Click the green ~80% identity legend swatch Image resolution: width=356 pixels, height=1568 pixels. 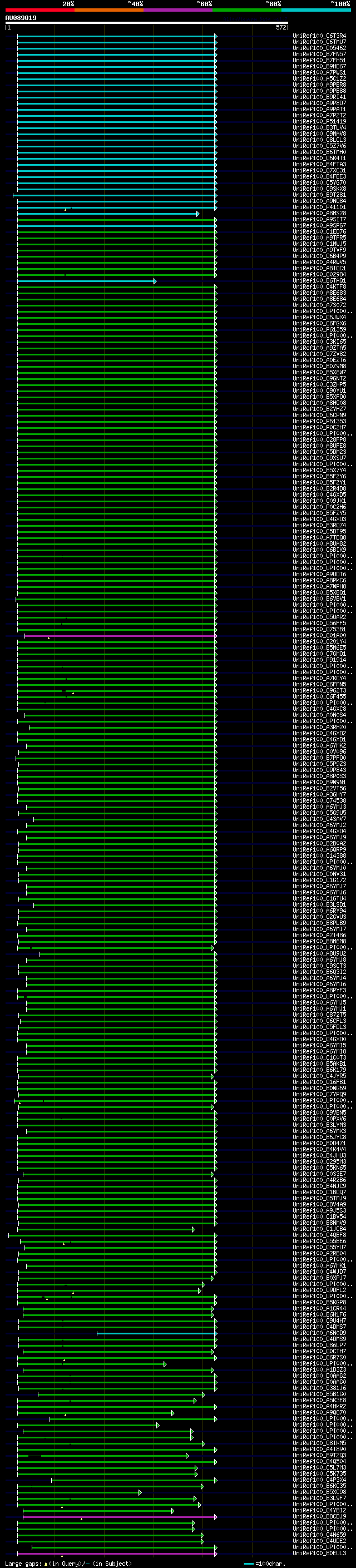point(247,10)
